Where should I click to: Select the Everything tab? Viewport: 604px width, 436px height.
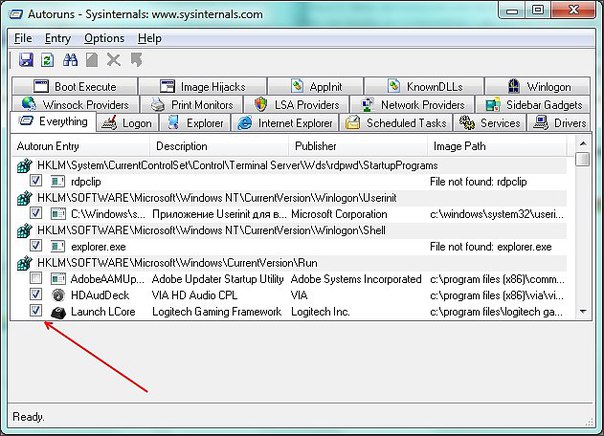point(53,122)
